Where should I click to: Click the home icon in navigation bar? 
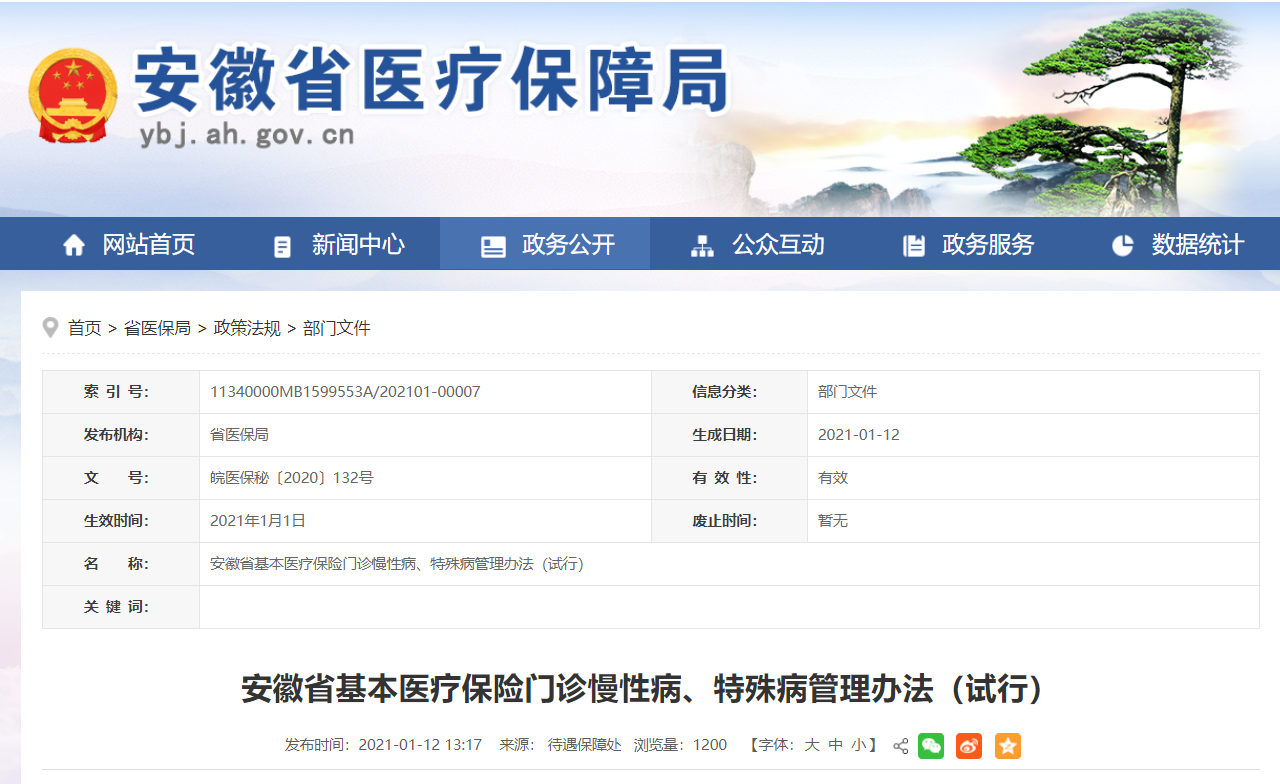(x=74, y=245)
